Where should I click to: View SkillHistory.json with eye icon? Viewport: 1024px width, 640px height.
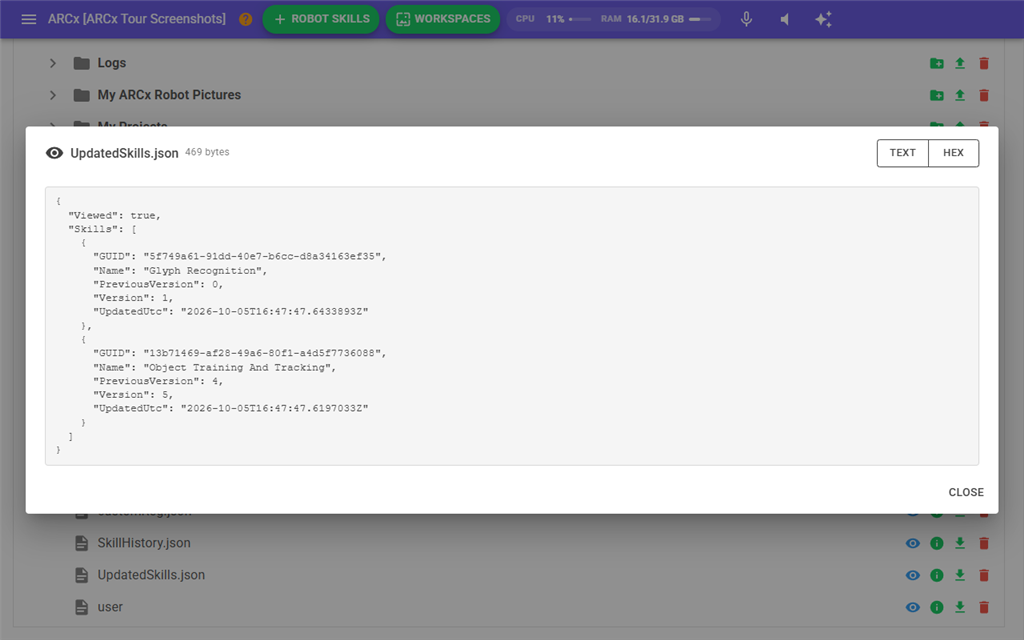pyautogui.click(x=913, y=543)
